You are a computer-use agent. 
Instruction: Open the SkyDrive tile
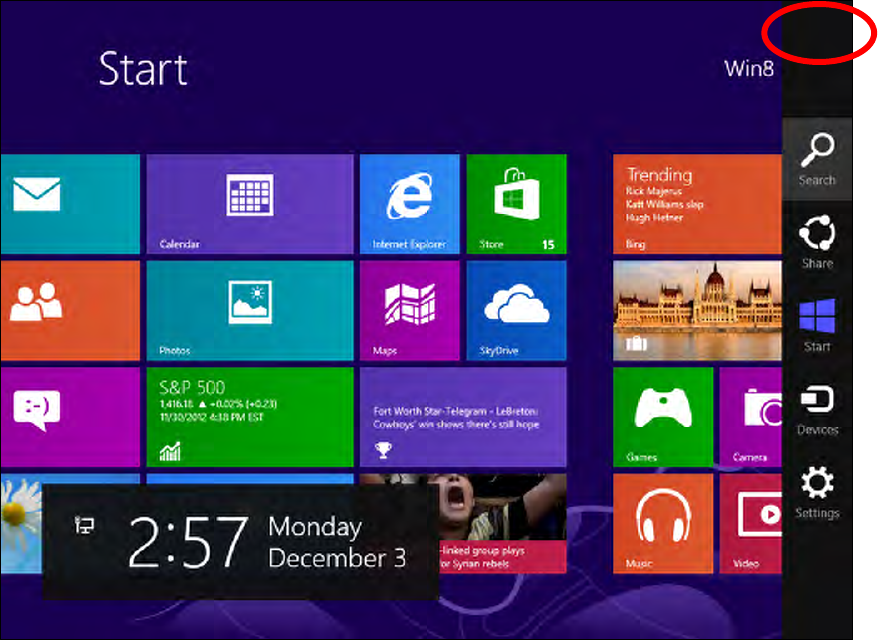[516, 310]
